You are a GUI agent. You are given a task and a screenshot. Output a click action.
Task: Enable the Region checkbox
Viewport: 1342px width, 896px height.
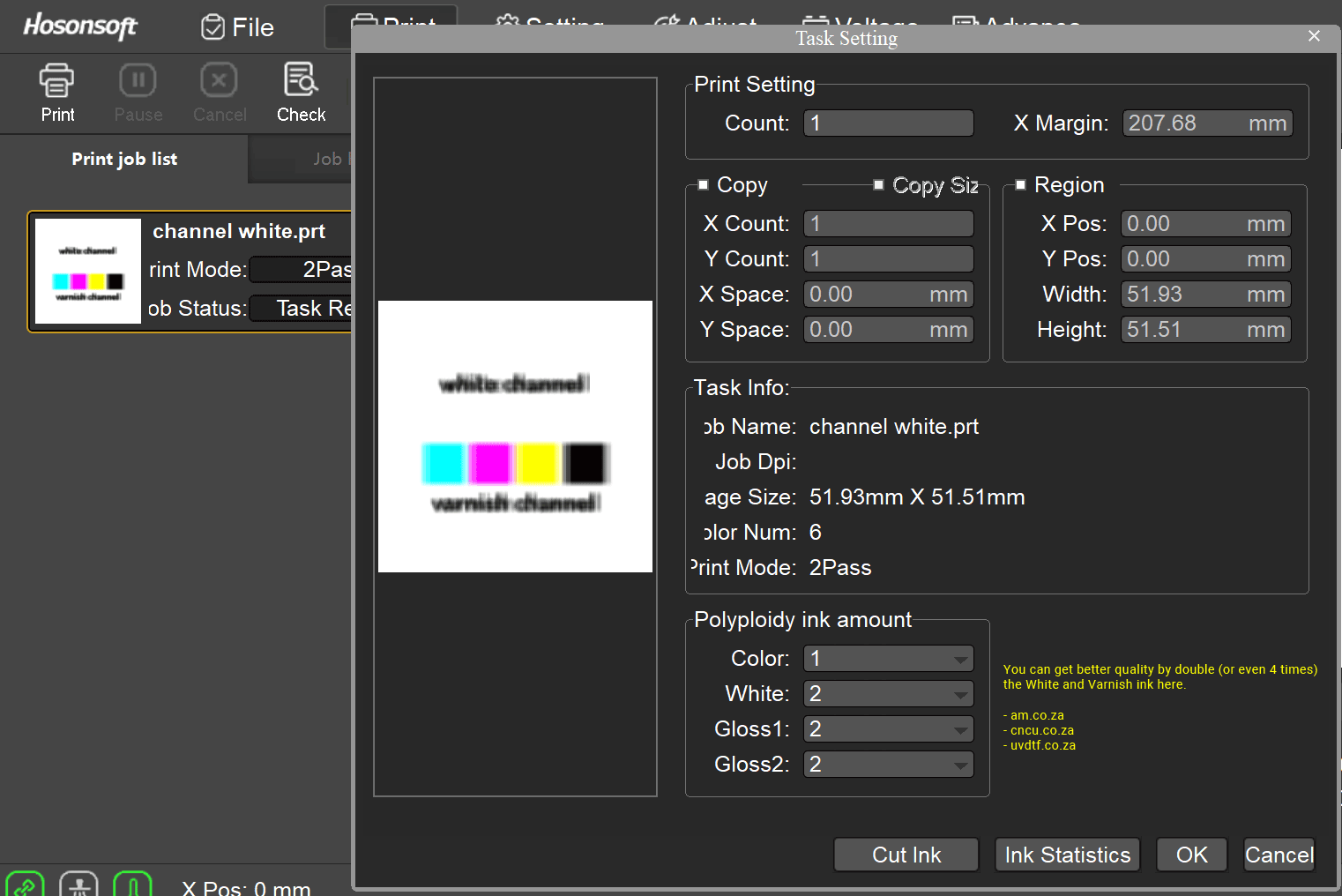click(x=1020, y=184)
